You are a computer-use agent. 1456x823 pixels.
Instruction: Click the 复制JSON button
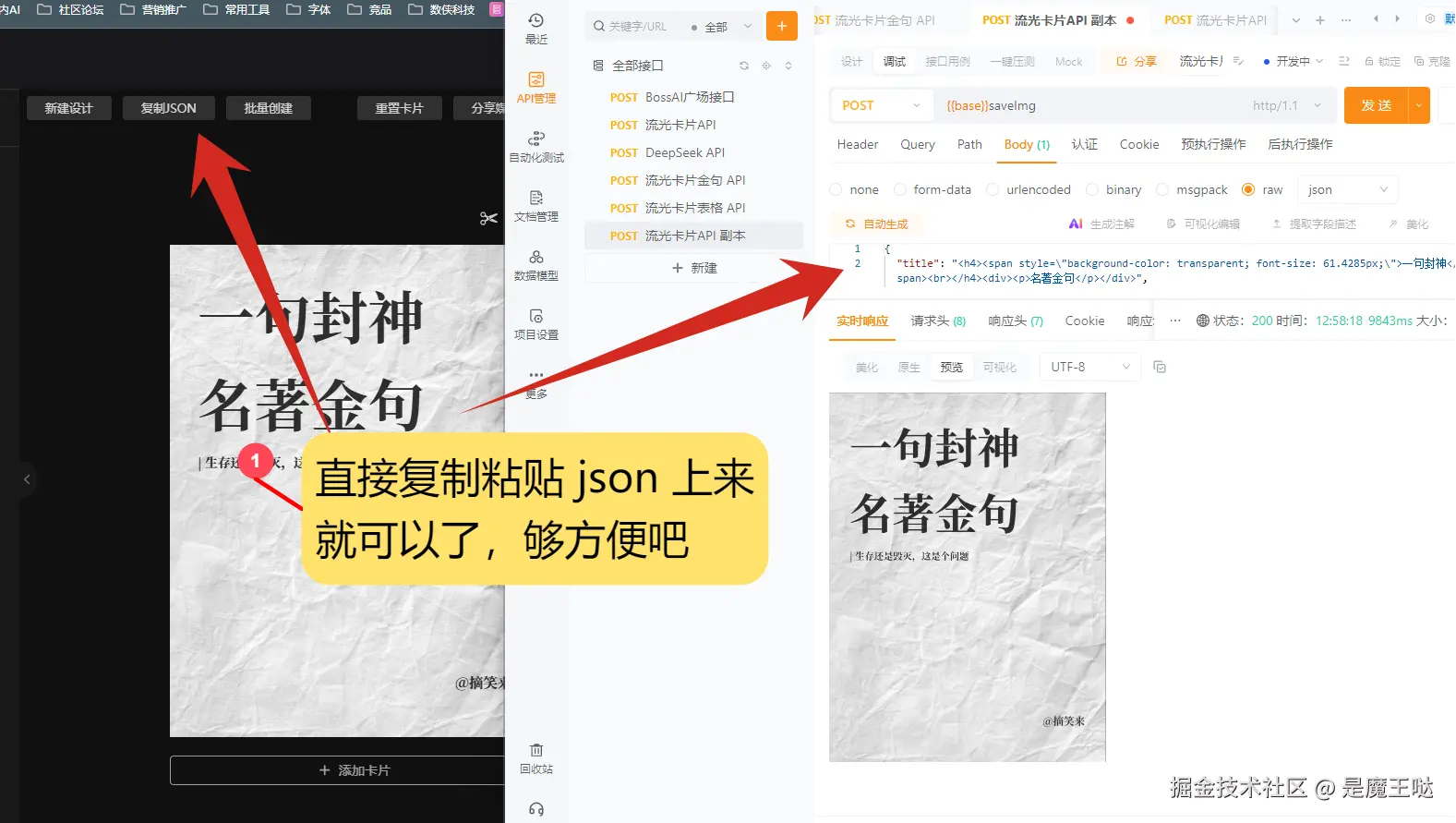pos(168,108)
